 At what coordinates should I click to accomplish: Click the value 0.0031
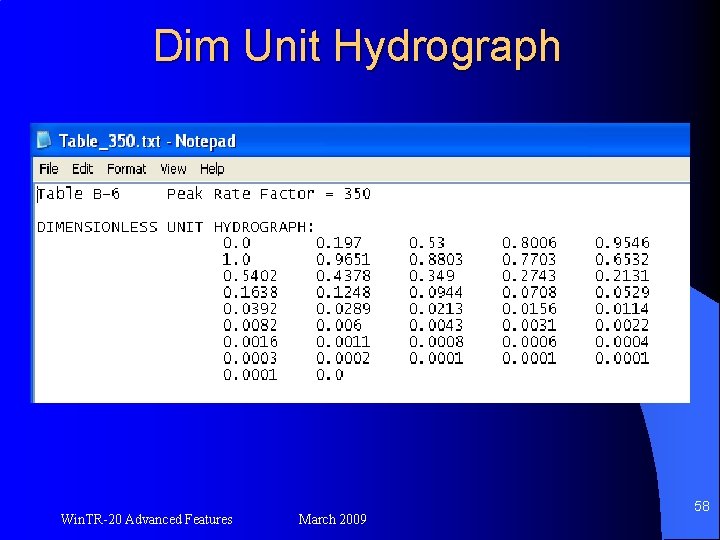529,326
